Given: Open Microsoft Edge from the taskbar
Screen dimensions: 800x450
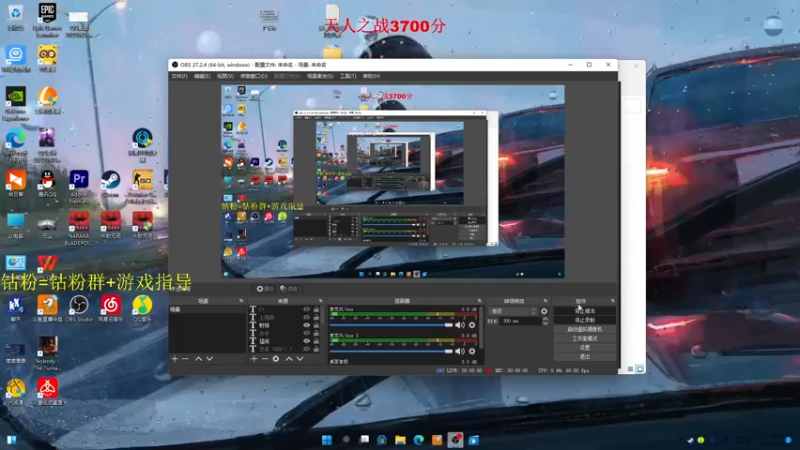Looking at the screenshot, I should (418, 440).
